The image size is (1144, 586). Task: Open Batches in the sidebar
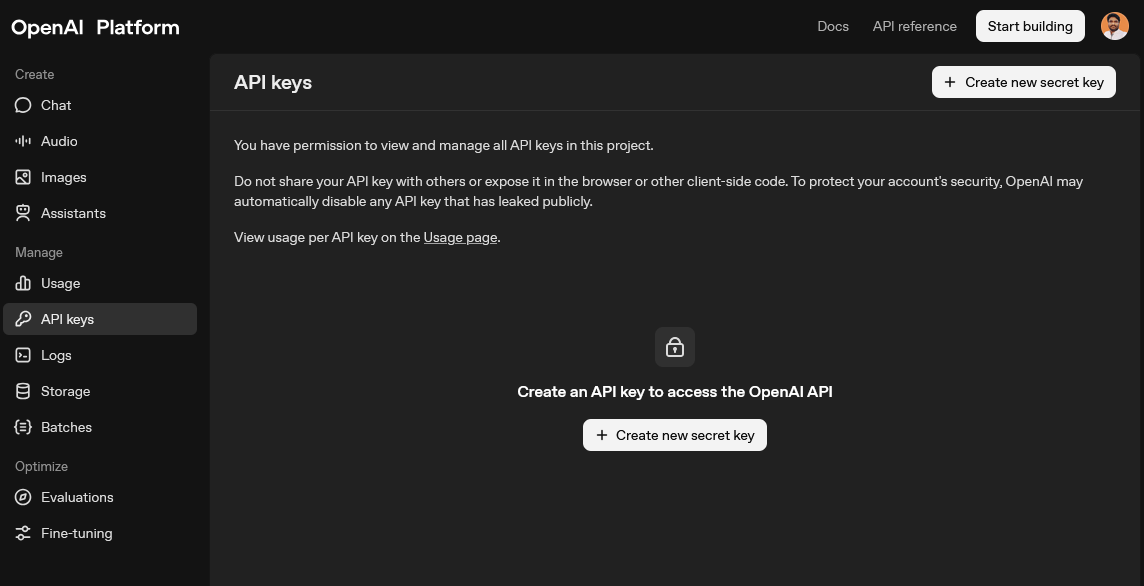pyautogui.click(x=100, y=427)
